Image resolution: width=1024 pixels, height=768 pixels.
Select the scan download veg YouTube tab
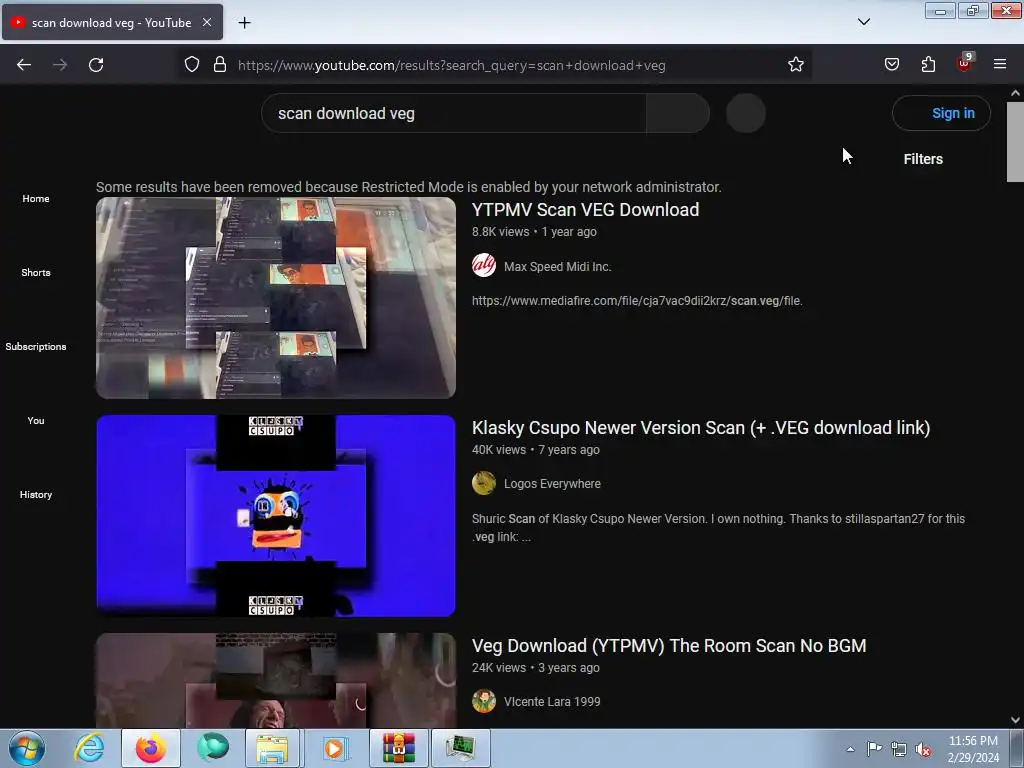[112, 22]
